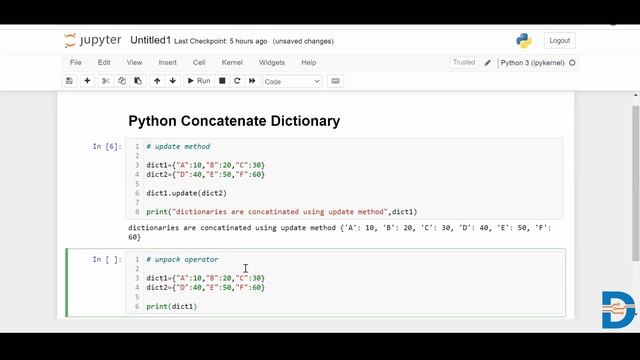Insert cell below with plus icon

pyautogui.click(x=87, y=81)
